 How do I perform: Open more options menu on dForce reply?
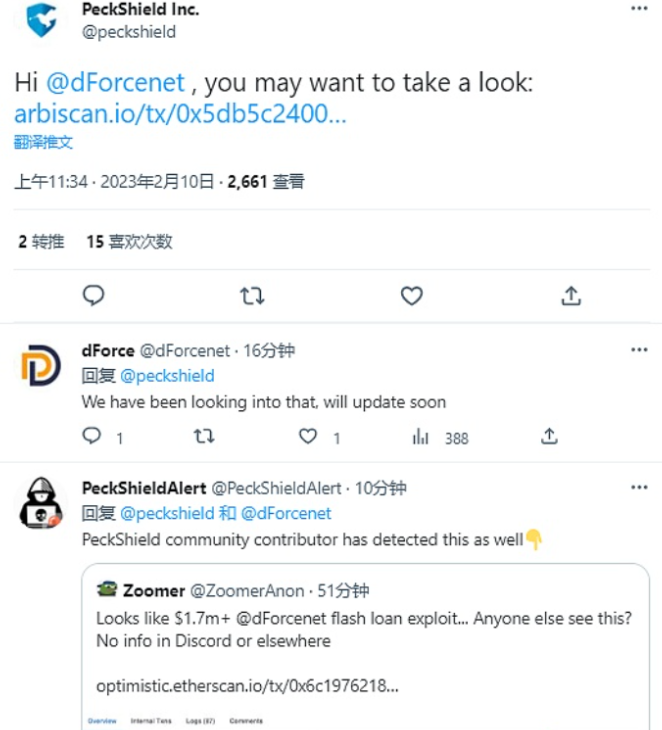(639, 350)
